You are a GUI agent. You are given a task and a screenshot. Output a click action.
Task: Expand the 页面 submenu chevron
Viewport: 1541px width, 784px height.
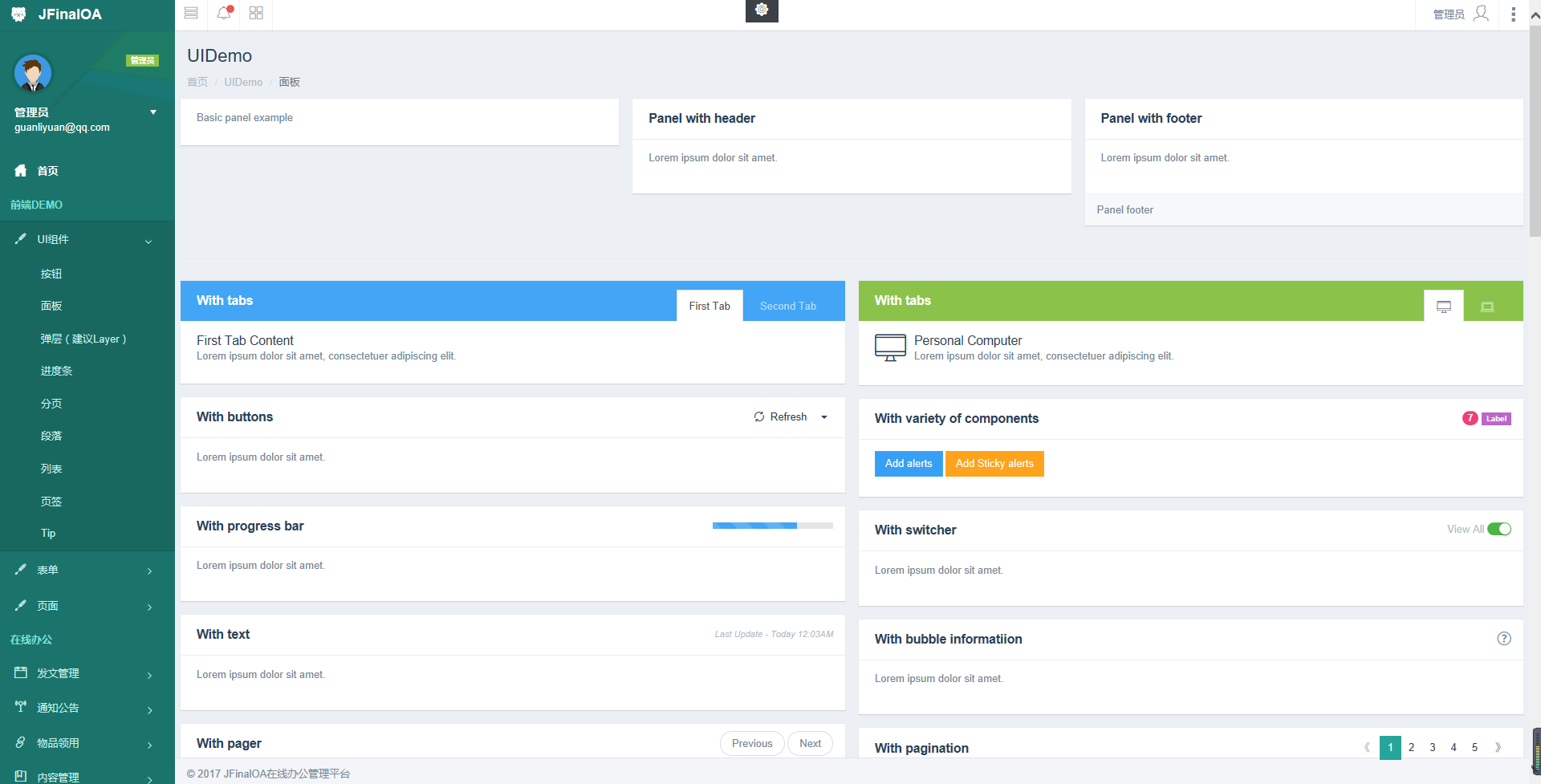click(149, 607)
